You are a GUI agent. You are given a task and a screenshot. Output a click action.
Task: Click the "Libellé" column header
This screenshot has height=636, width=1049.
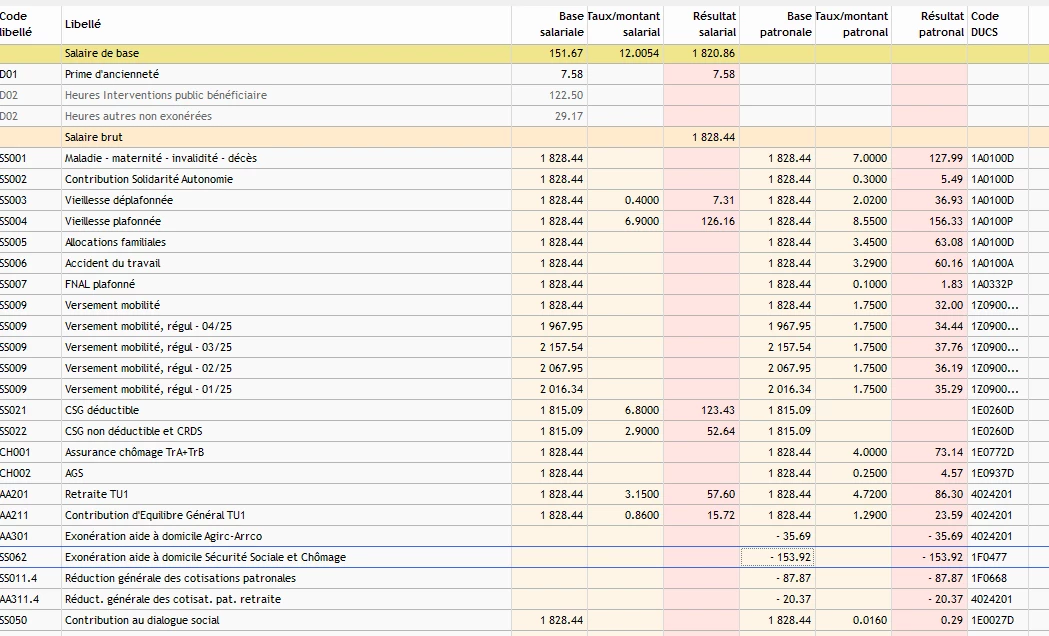[x=82, y=24]
